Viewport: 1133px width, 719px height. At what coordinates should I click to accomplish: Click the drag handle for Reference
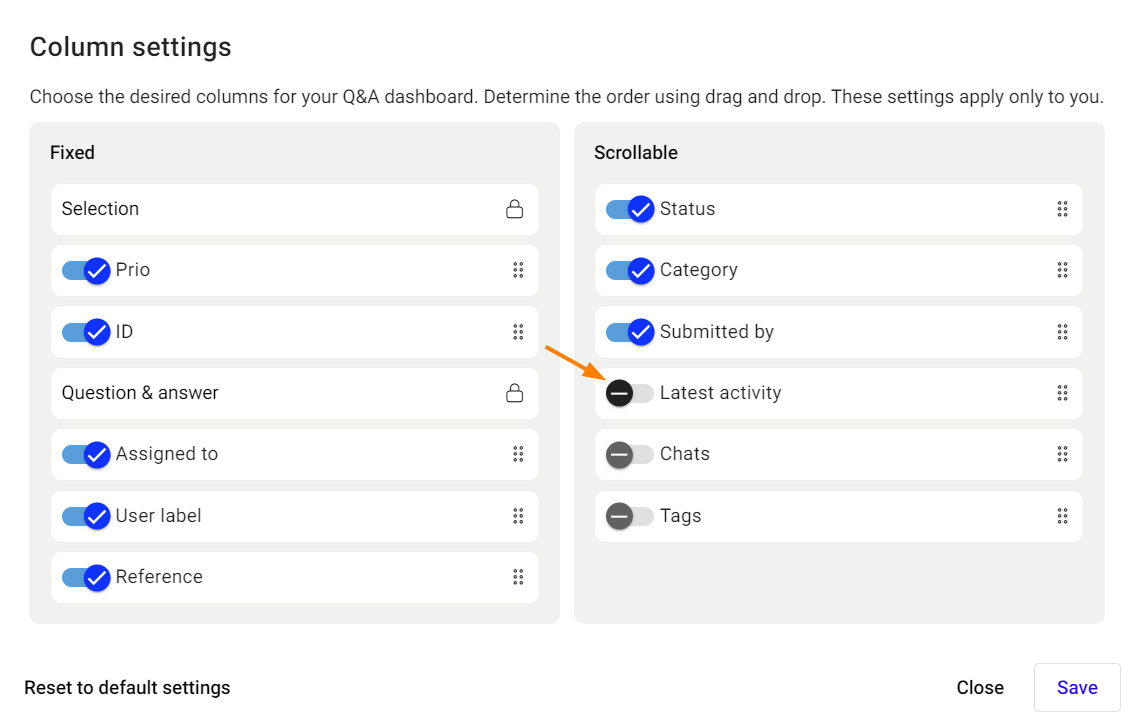(518, 577)
